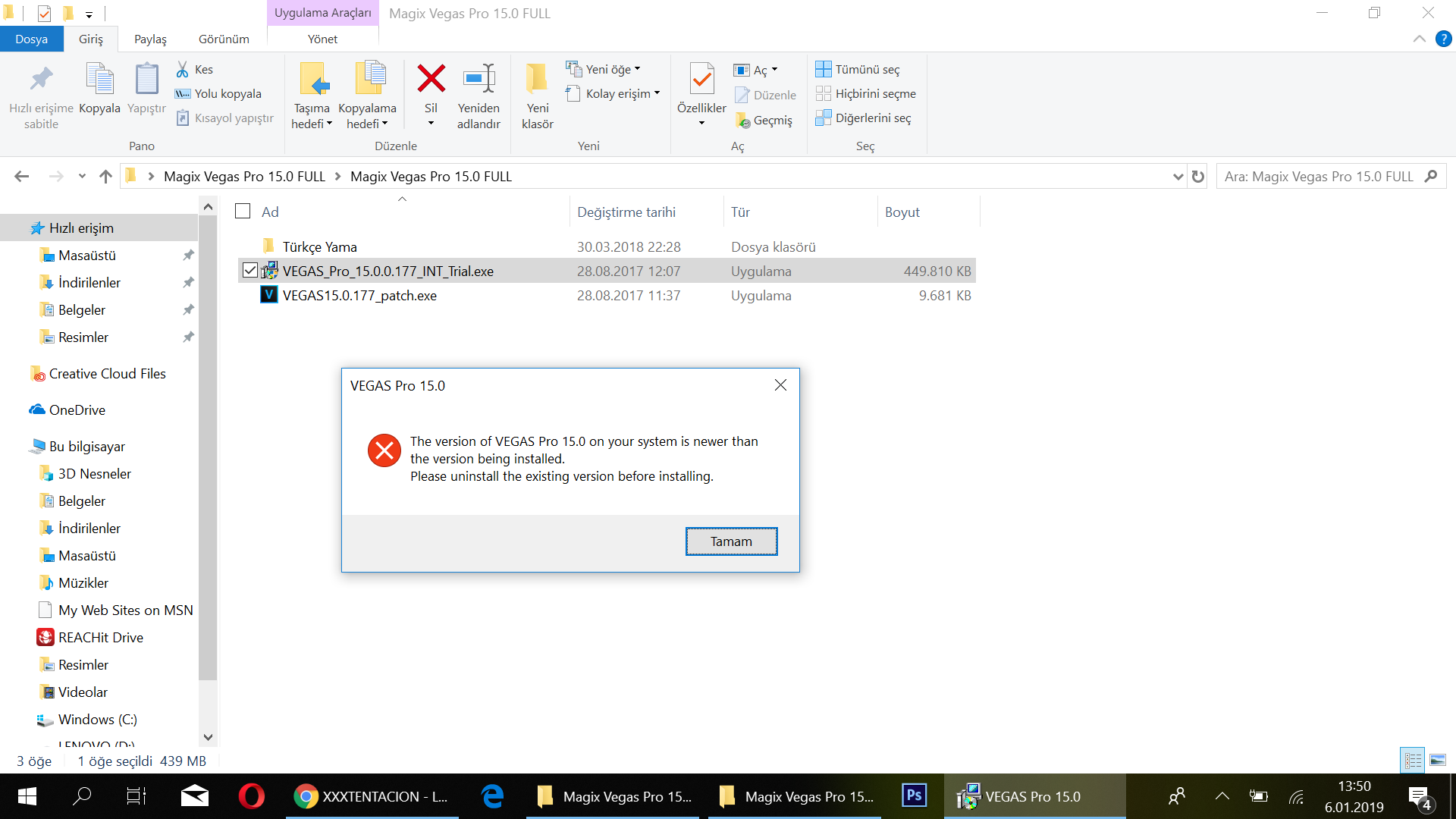Switch to large icons view layout
The width and height of the screenshot is (1456, 819).
click(x=1437, y=760)
